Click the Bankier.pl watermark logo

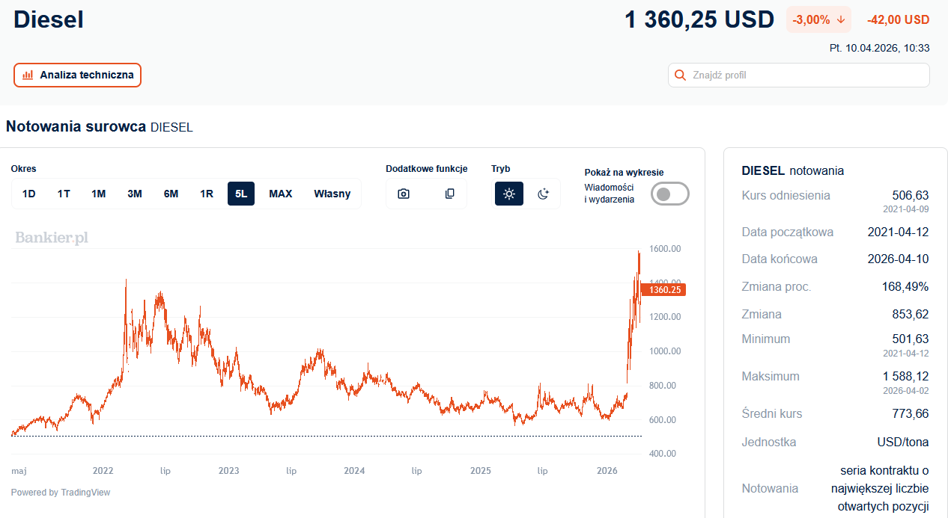51,238
